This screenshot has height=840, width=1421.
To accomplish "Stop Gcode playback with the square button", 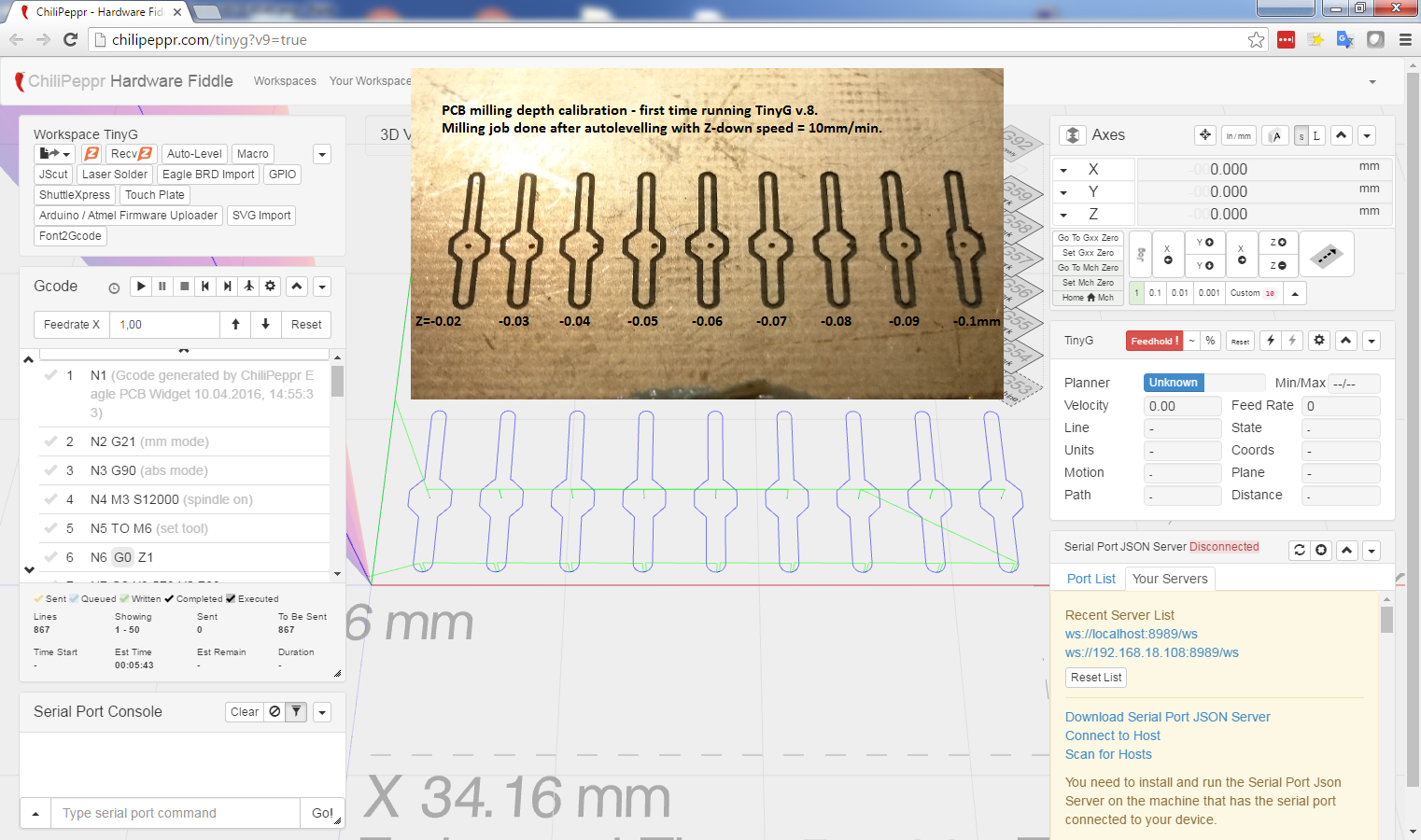I will pos(184,287).
